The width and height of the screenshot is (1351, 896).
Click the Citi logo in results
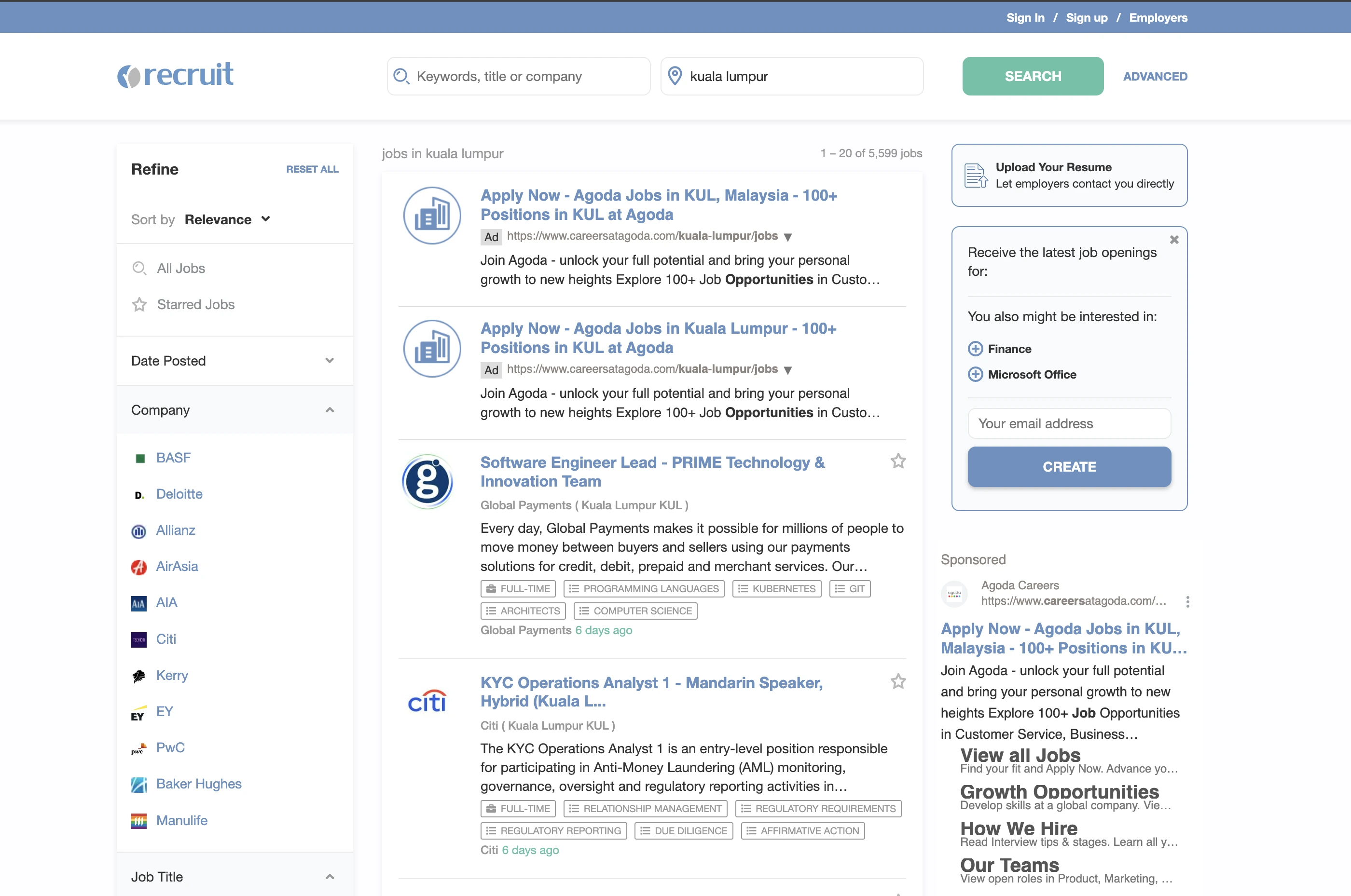[x=427, y=702]
